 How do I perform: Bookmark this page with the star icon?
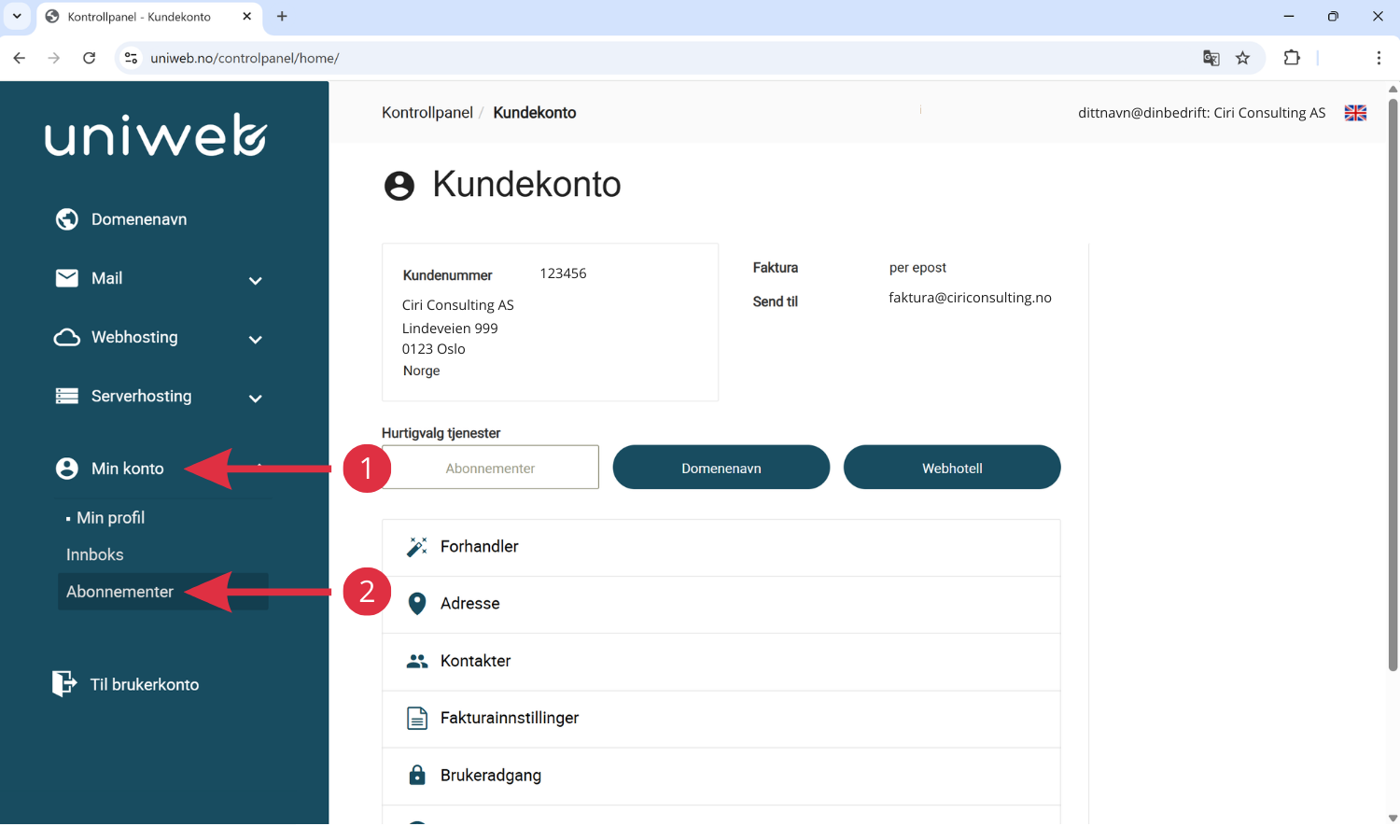[1242, 58]
